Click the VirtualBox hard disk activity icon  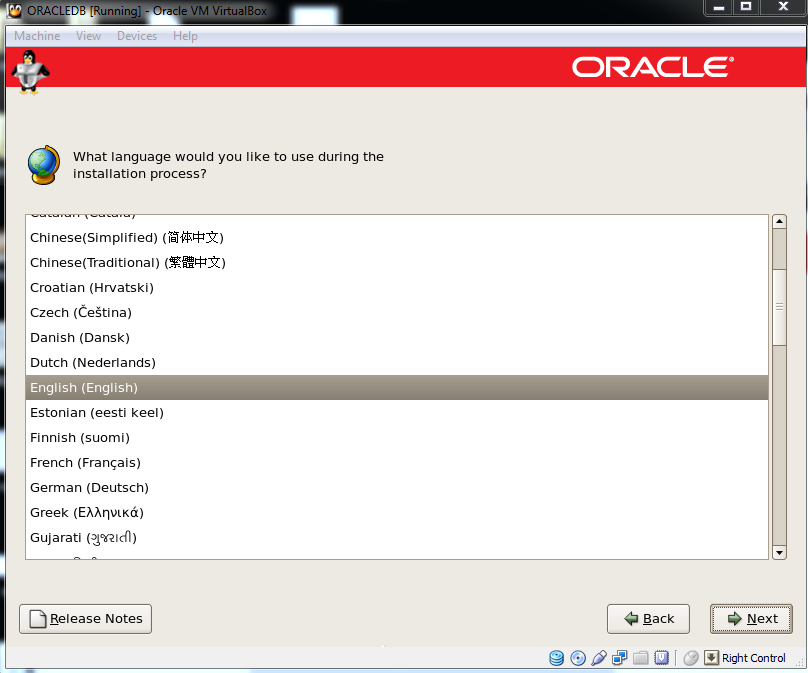(557, 658)
